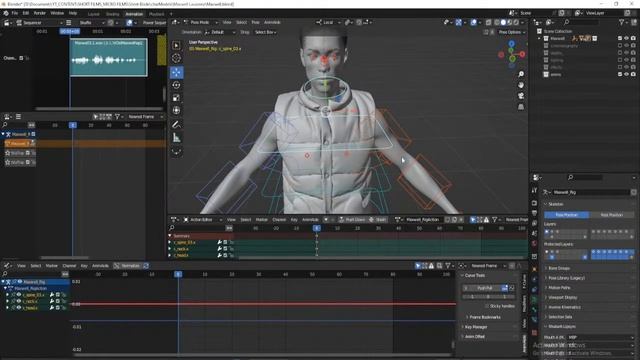Toggle the Normalize option in graph editor
This screenshot has height=360, width=640.
[x=127, y=266]
